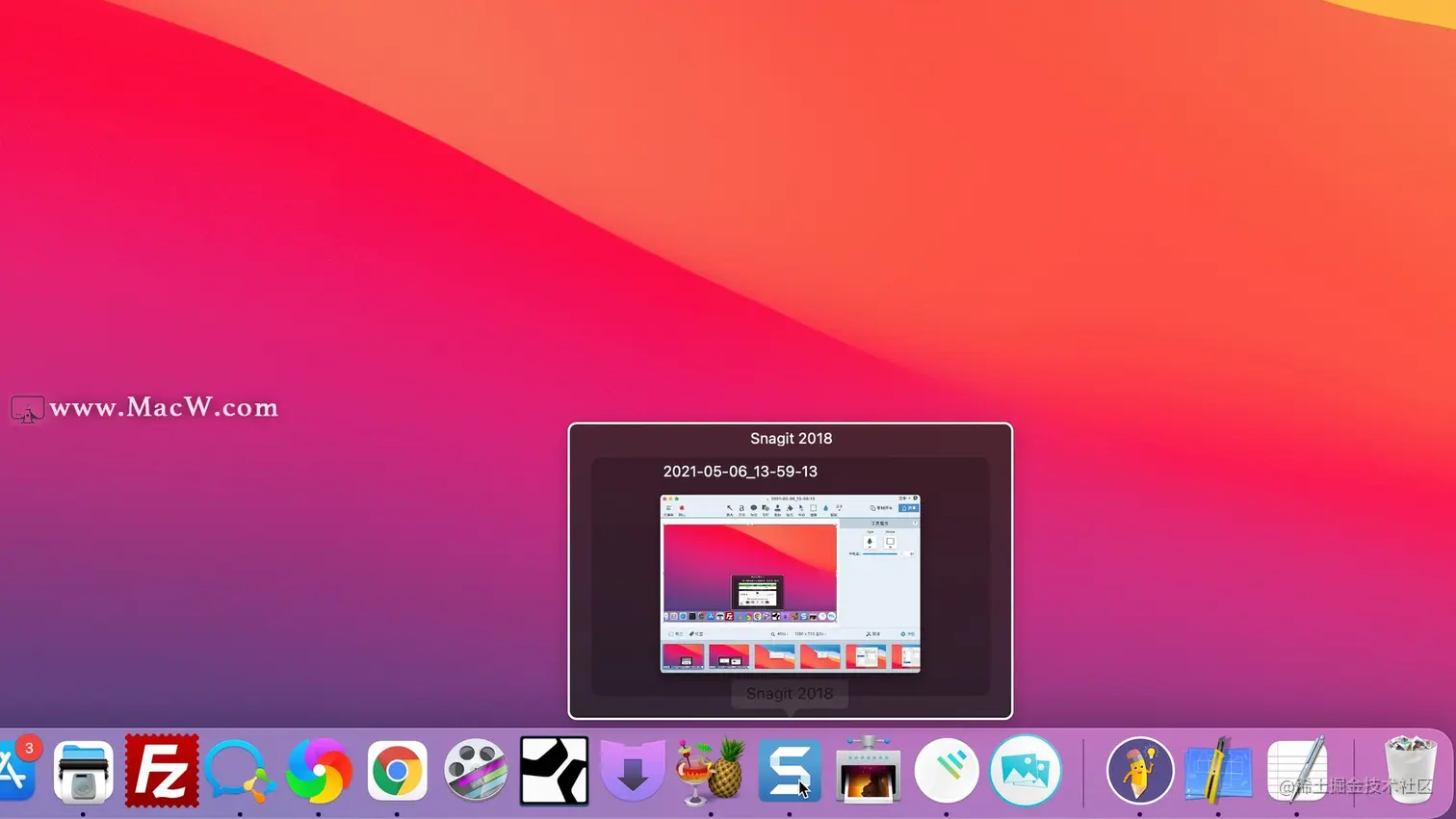Open the white circle green stripes app icon

tap(947, 770)
